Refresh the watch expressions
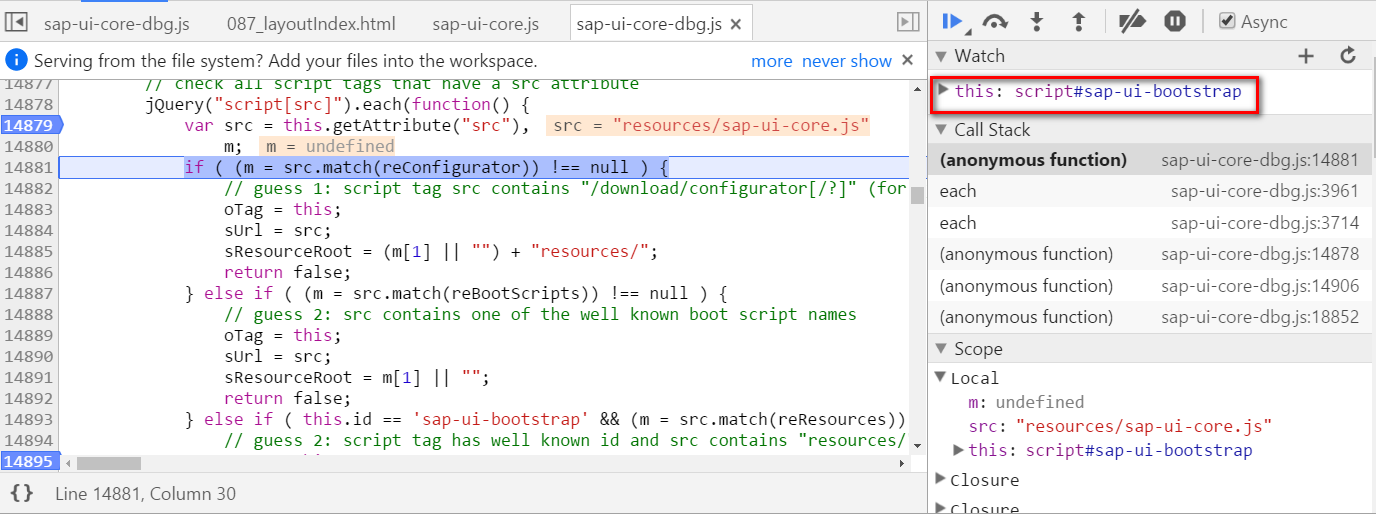 pos(1348,56)
